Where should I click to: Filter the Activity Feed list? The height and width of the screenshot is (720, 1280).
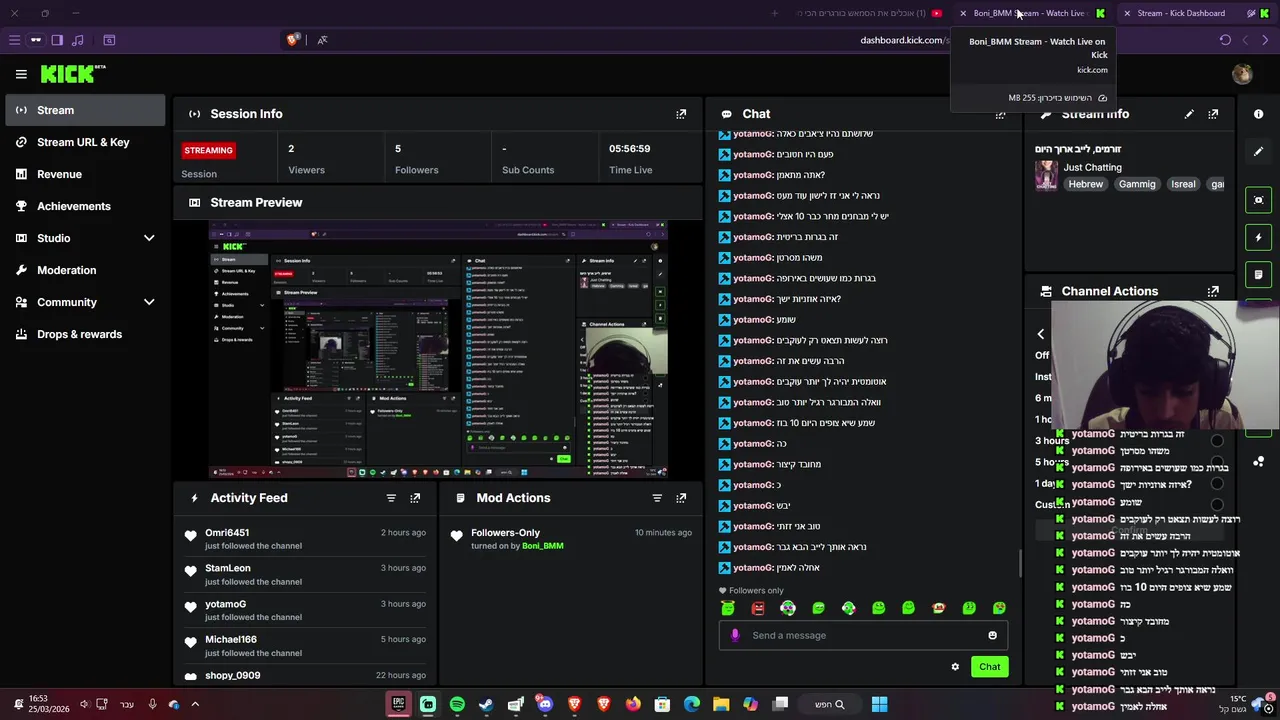(391, 498)
